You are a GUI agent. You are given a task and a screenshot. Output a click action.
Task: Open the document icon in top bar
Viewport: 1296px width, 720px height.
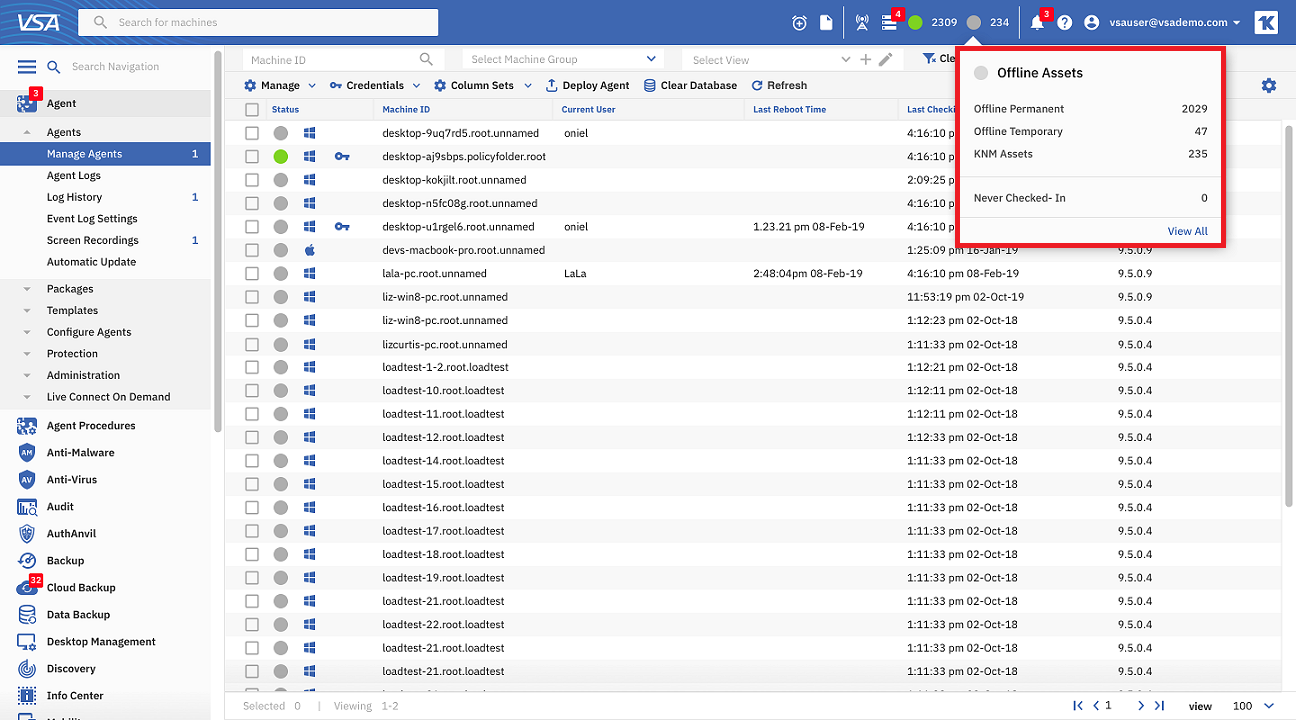[826, 23]
